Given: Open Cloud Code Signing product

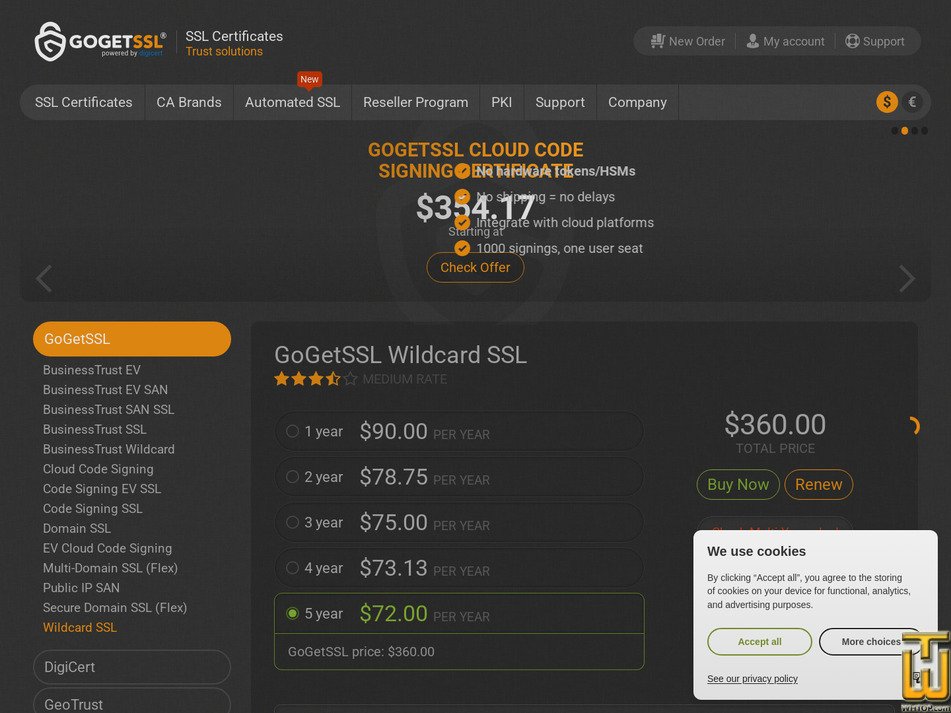Looking at the screenshot, I should coord(98,469).
